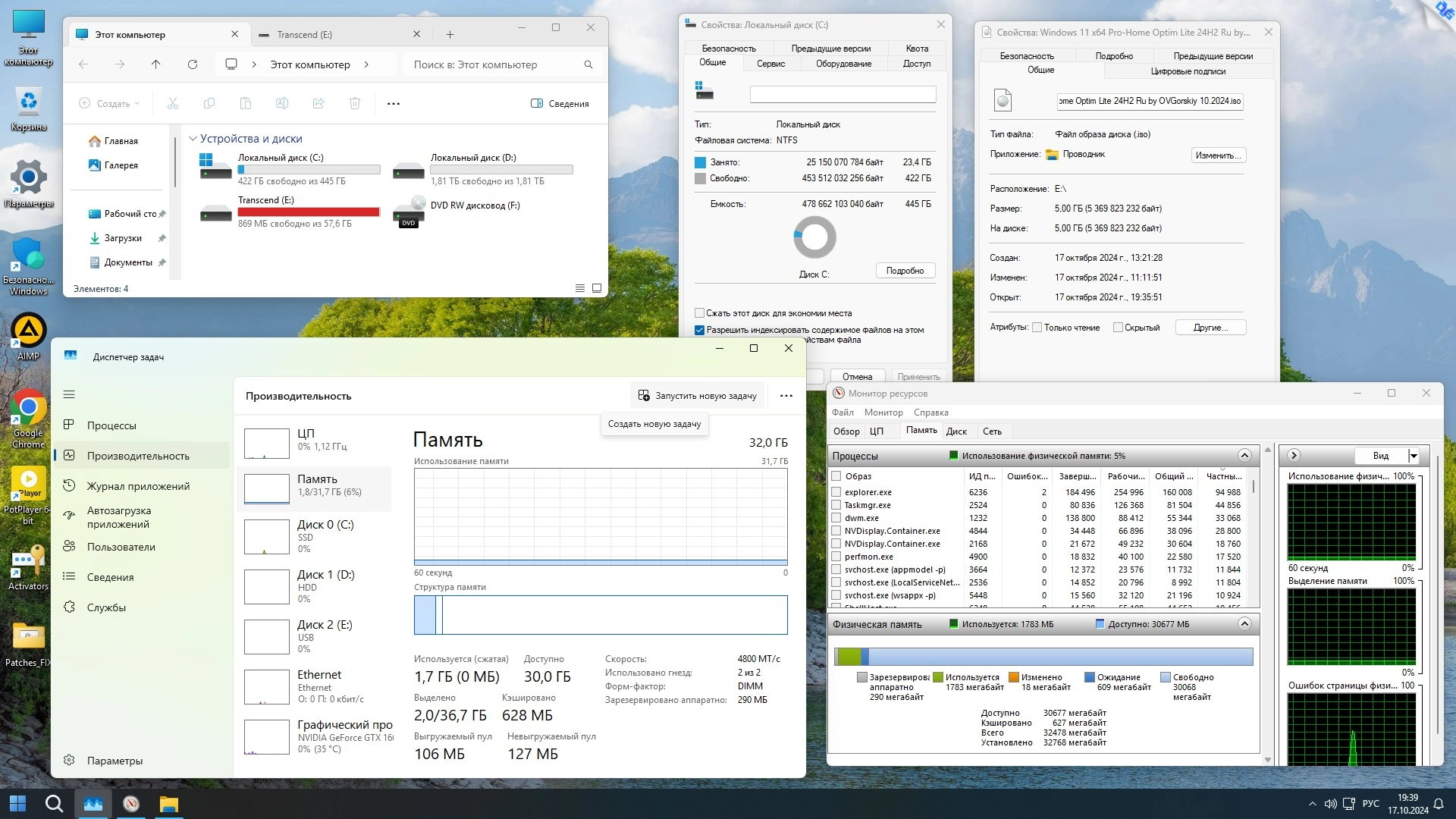Viewport: 1456px width, 819px height.
Task: Collapse the Physical Memory section
Action: pyautogui.click(x=1244, y=624)
